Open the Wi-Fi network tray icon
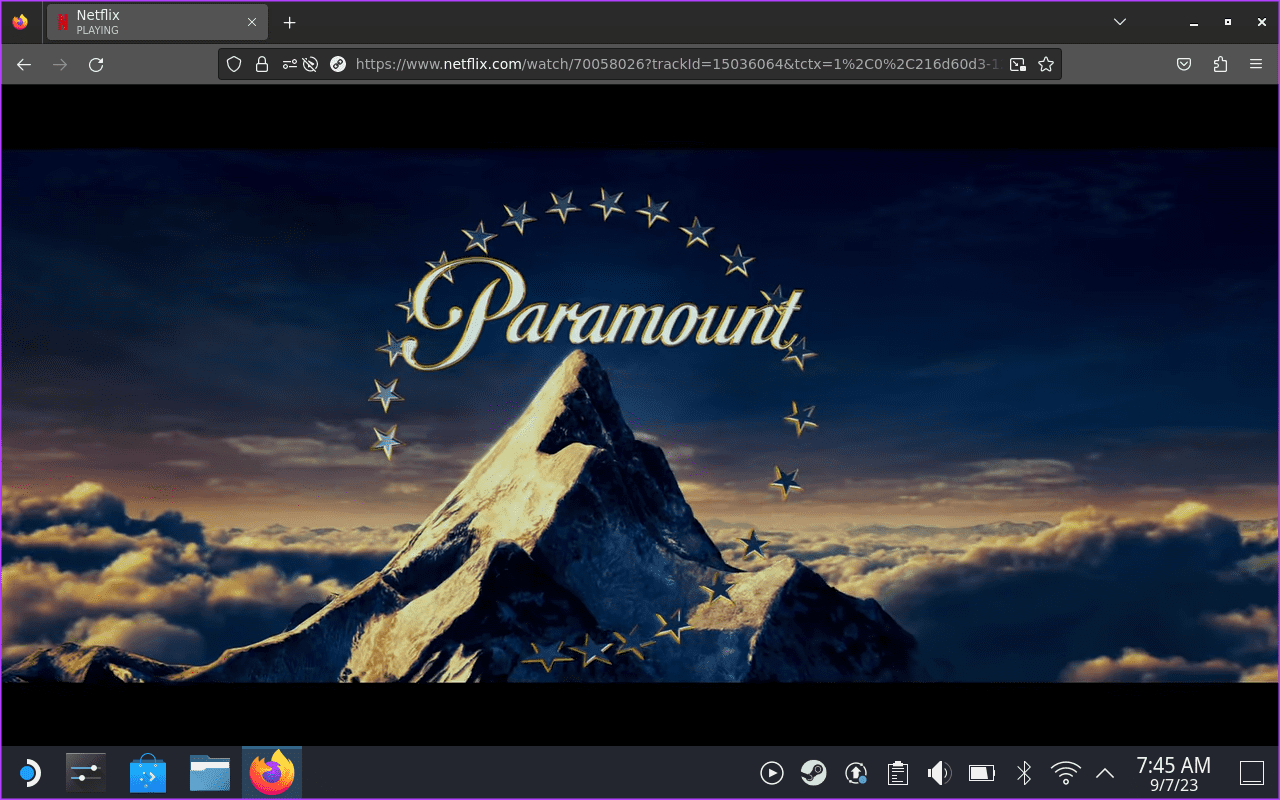The image size is (1280, 800). tap(1065, 772)
